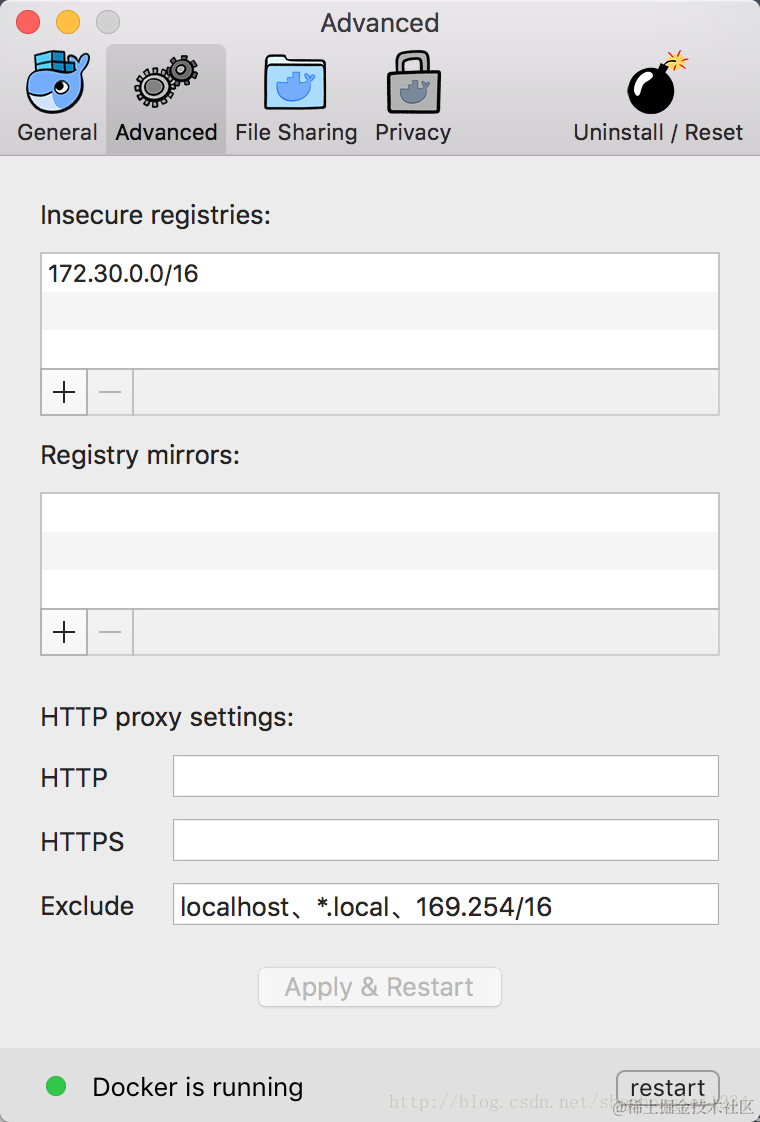
Task: Click empty row in Registry mirrors list
Action: coord(380,513)
